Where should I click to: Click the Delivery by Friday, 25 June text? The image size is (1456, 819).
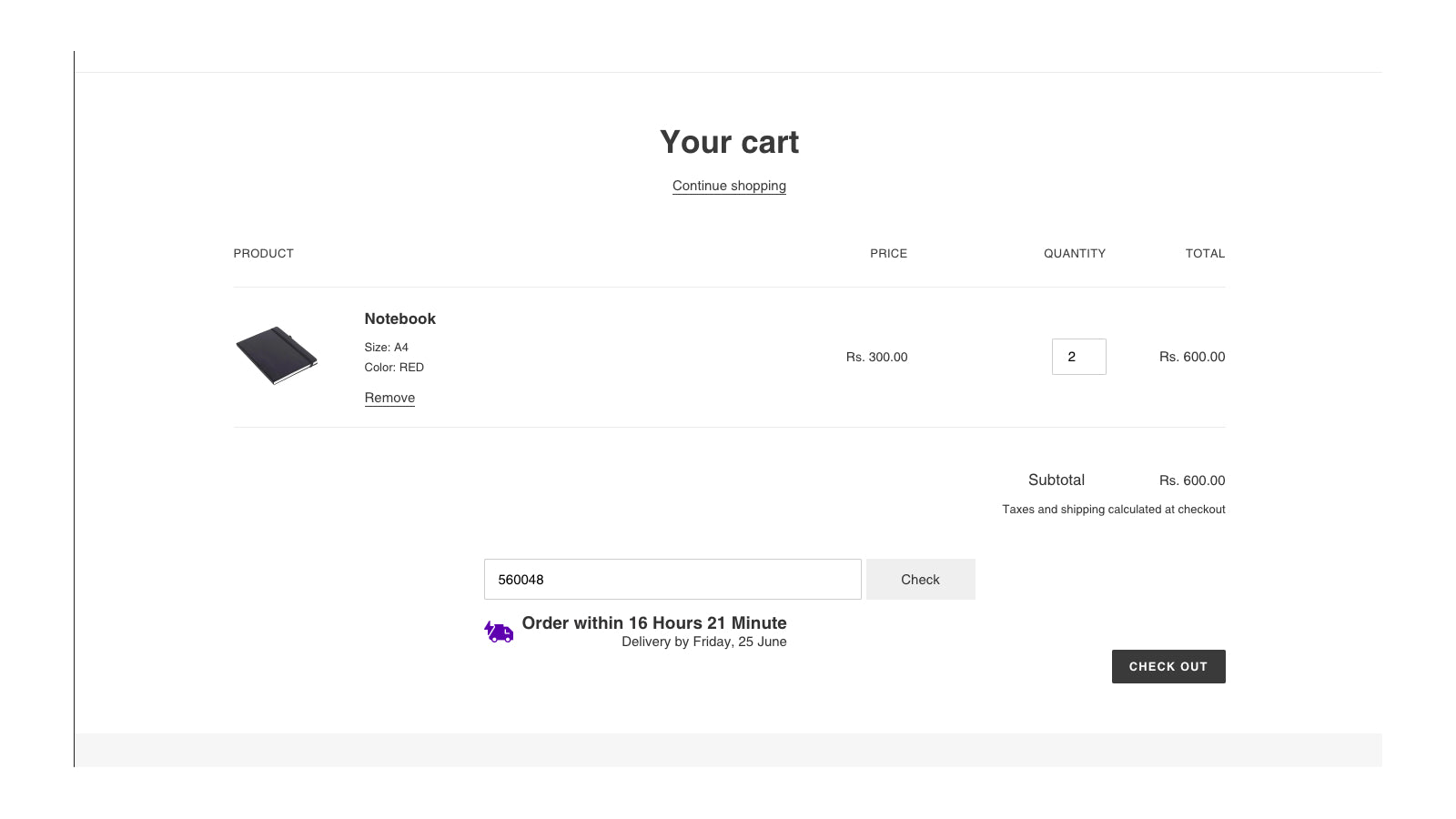coord(703,642)
